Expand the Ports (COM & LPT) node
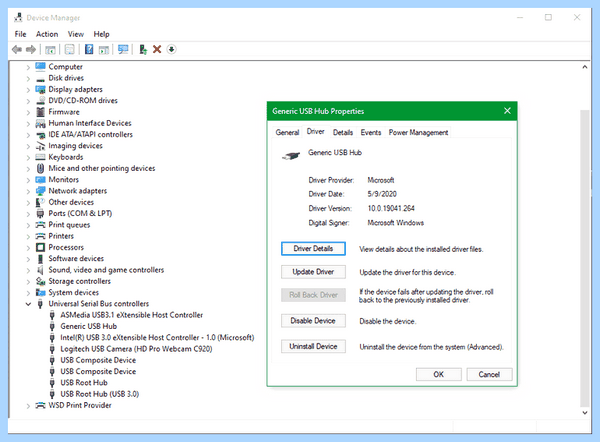 [x=28, y=214]
